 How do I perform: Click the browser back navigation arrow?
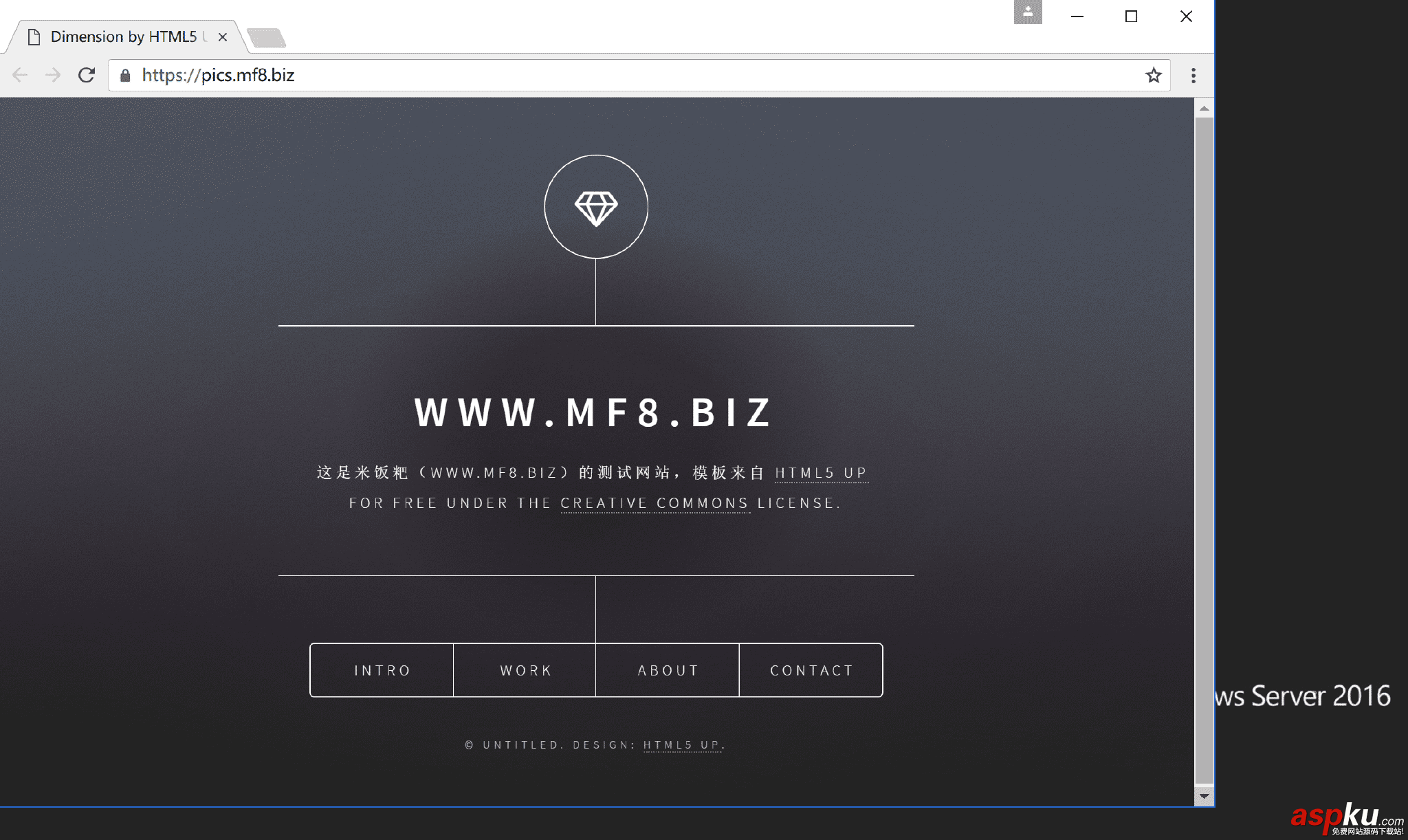22,76
